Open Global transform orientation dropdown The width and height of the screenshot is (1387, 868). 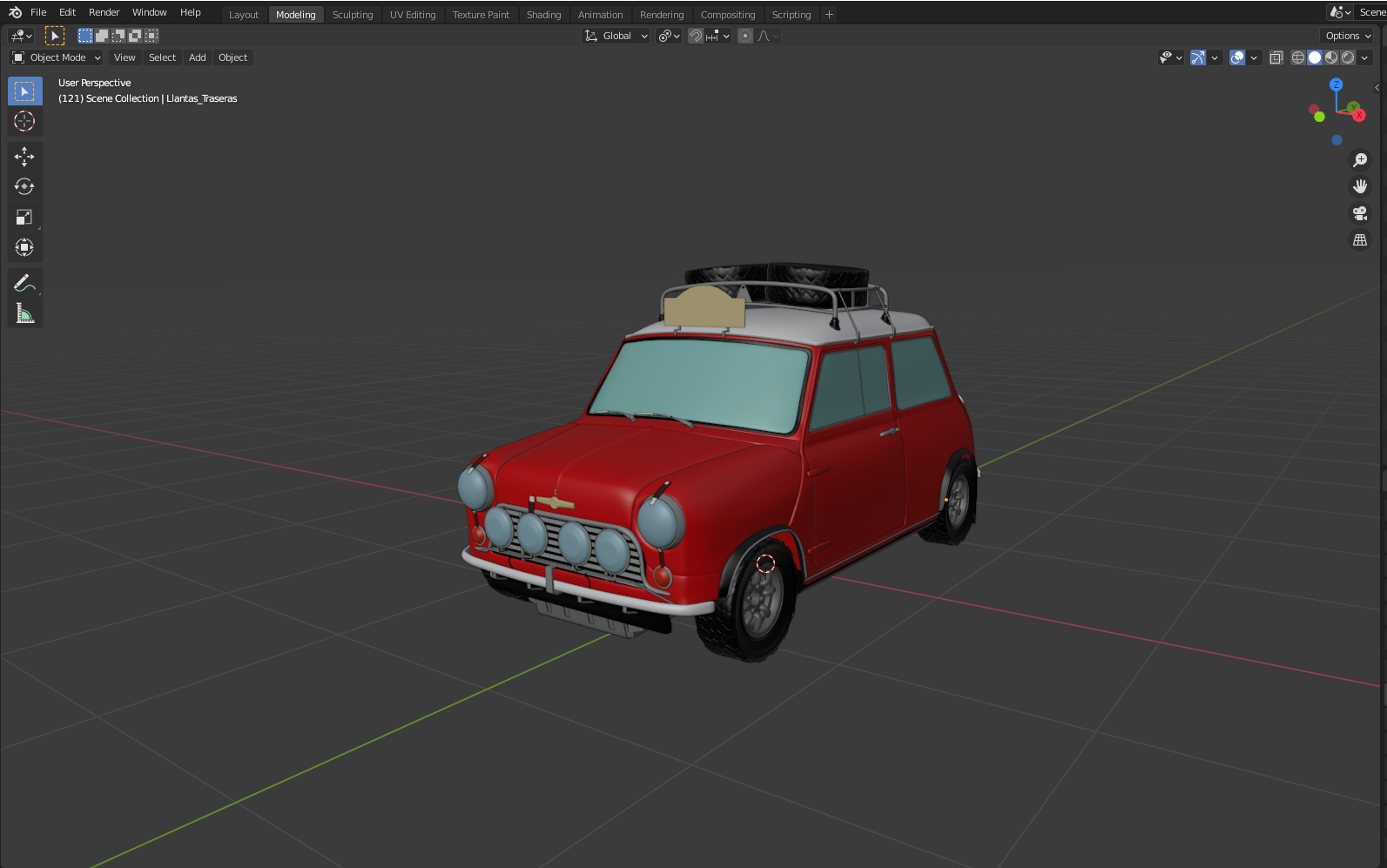[616, 36]
